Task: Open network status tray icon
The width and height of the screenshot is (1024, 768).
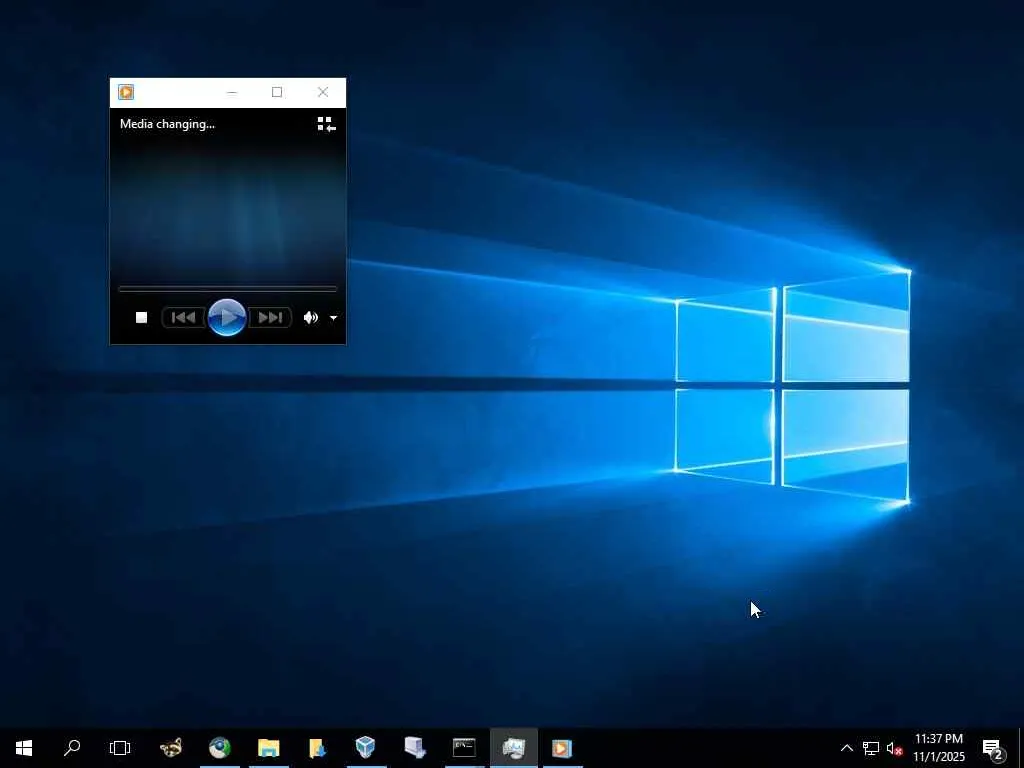Action: coord(871,748)
